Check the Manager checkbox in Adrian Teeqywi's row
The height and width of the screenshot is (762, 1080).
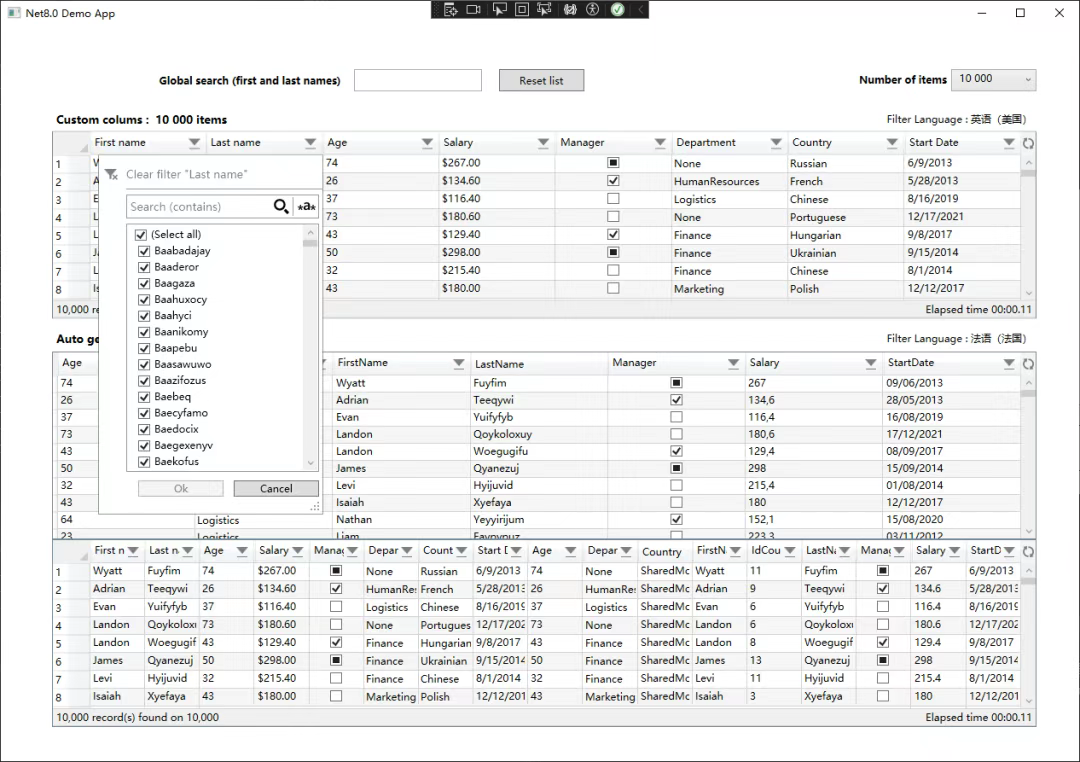(676, 399)
